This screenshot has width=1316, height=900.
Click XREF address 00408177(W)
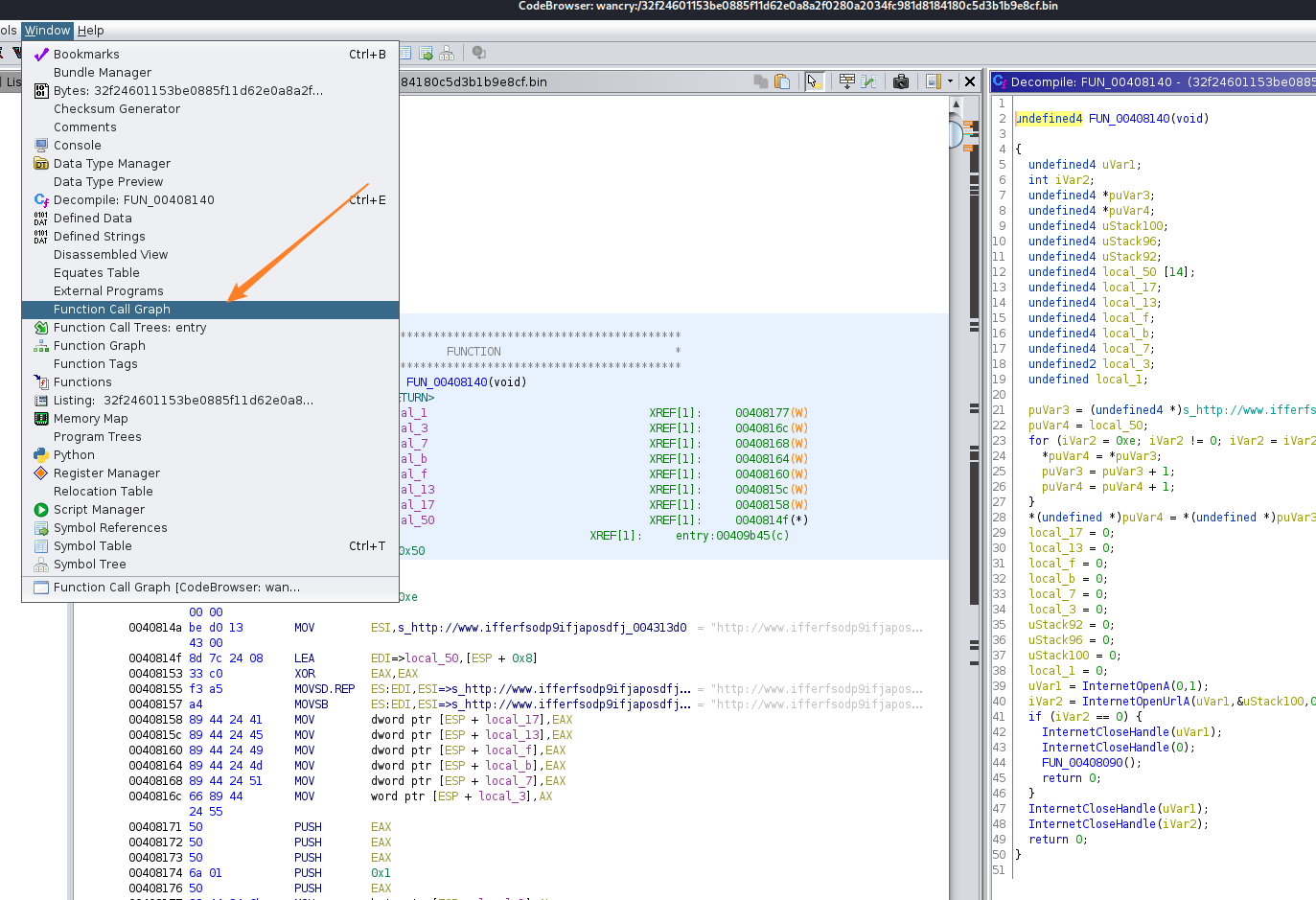pos(772,413)
